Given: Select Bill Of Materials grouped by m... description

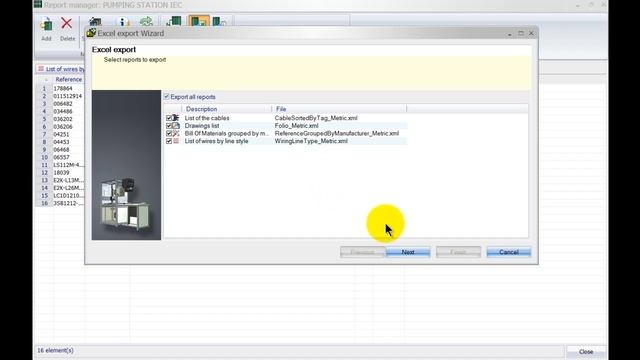Looking at the screenshot, I should 227,133.
